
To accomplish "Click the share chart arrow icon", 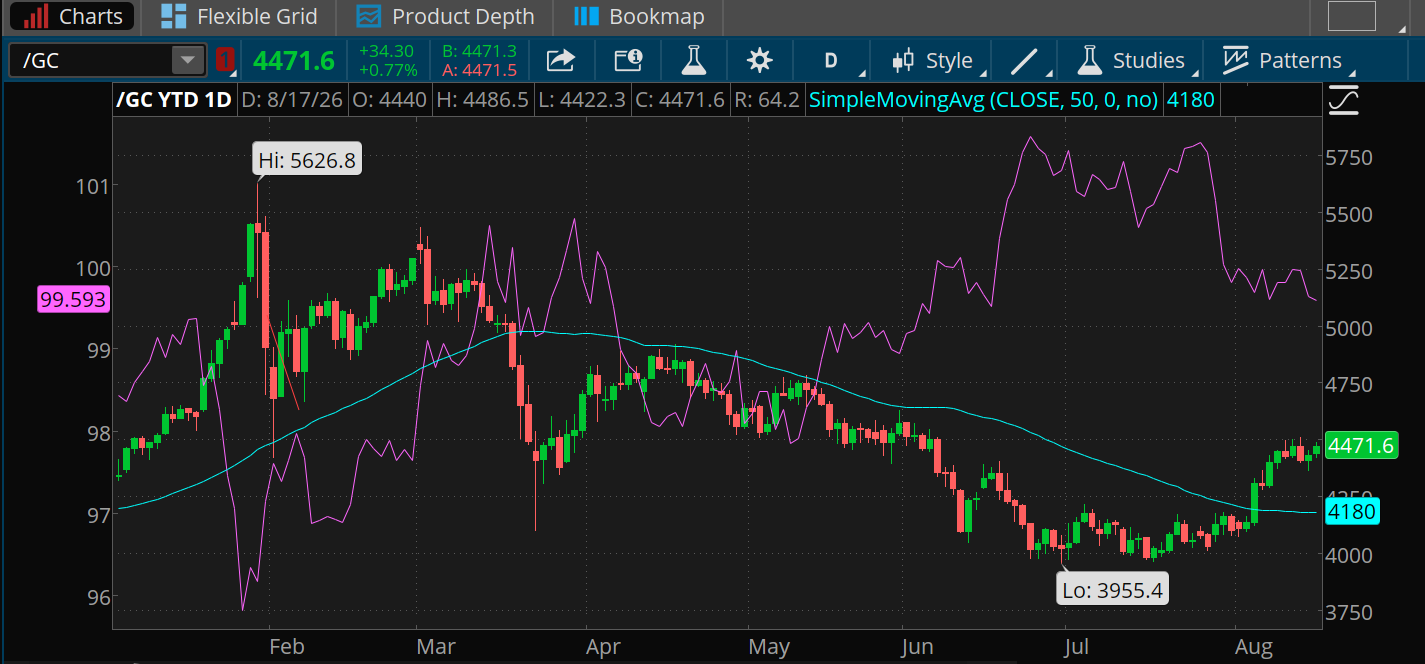I will [x=561, y=61].
